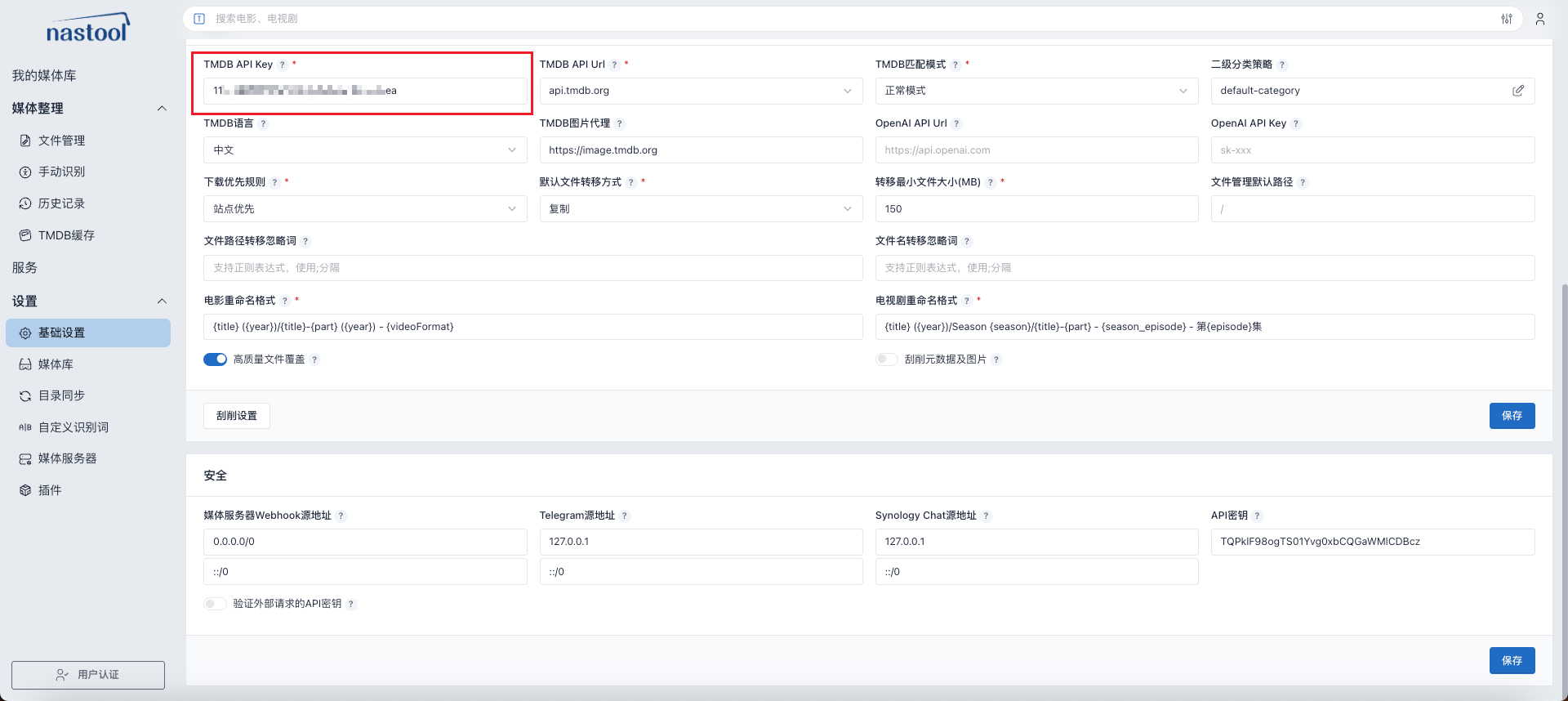
Task: Open 插件 in sidebar
Action: 88,490
